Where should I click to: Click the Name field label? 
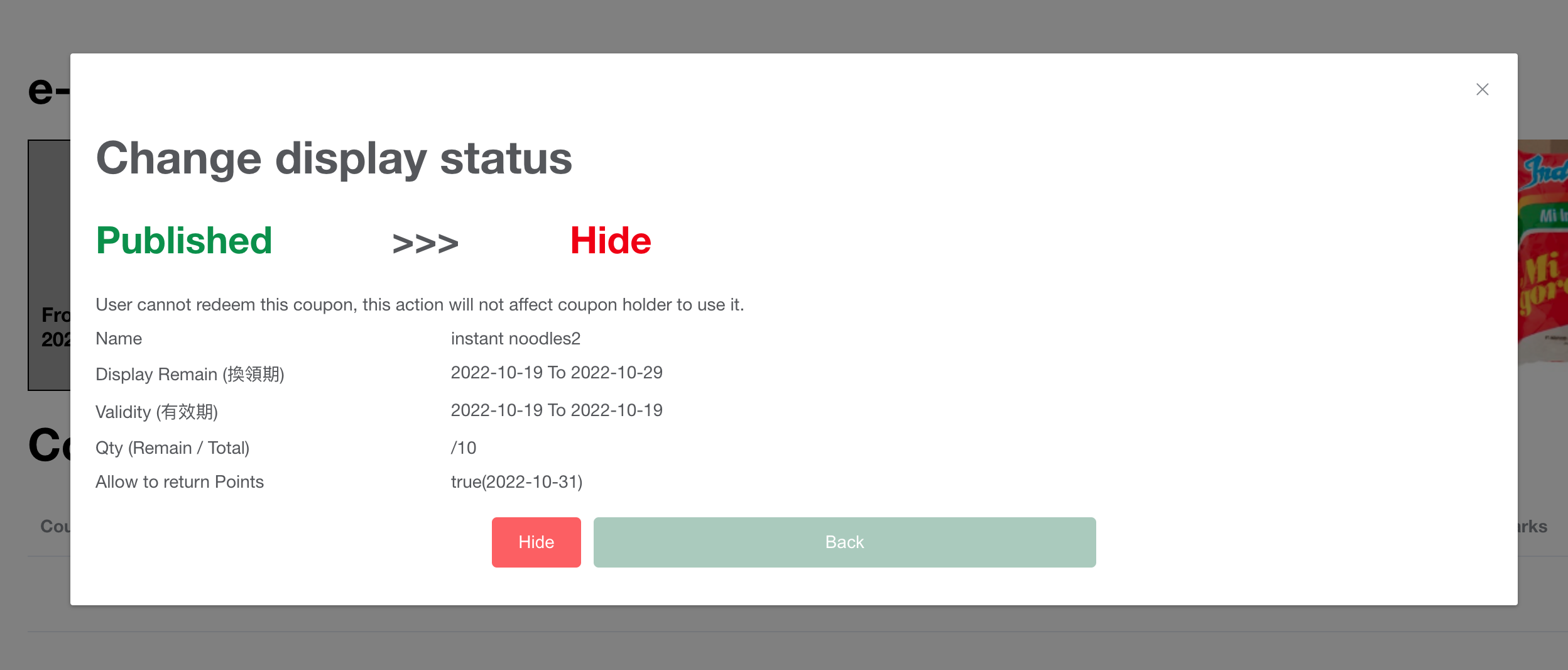click(119, 339)
